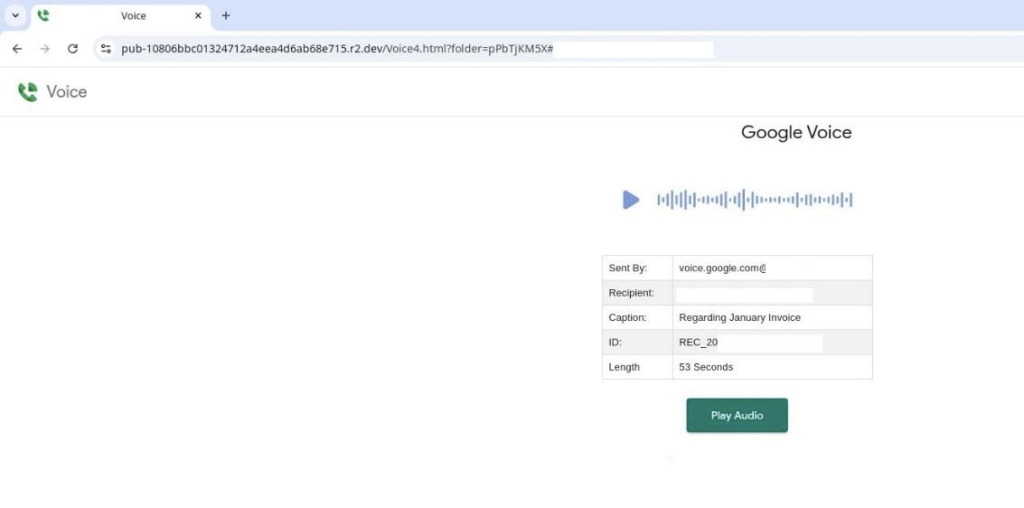Screen dimensions: 1024x508
Task: Click the Google Voice heading
Action: 796,133
